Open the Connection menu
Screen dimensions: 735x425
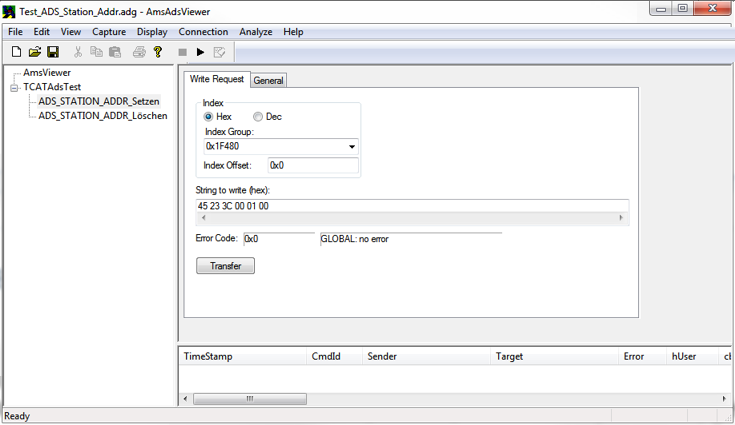[203, 32]
